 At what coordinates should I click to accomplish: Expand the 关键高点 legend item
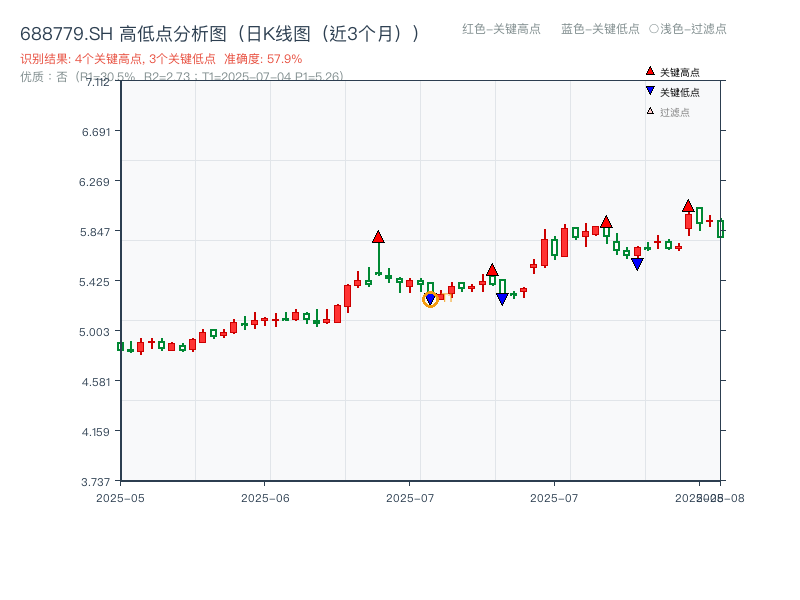coord(671,71)
